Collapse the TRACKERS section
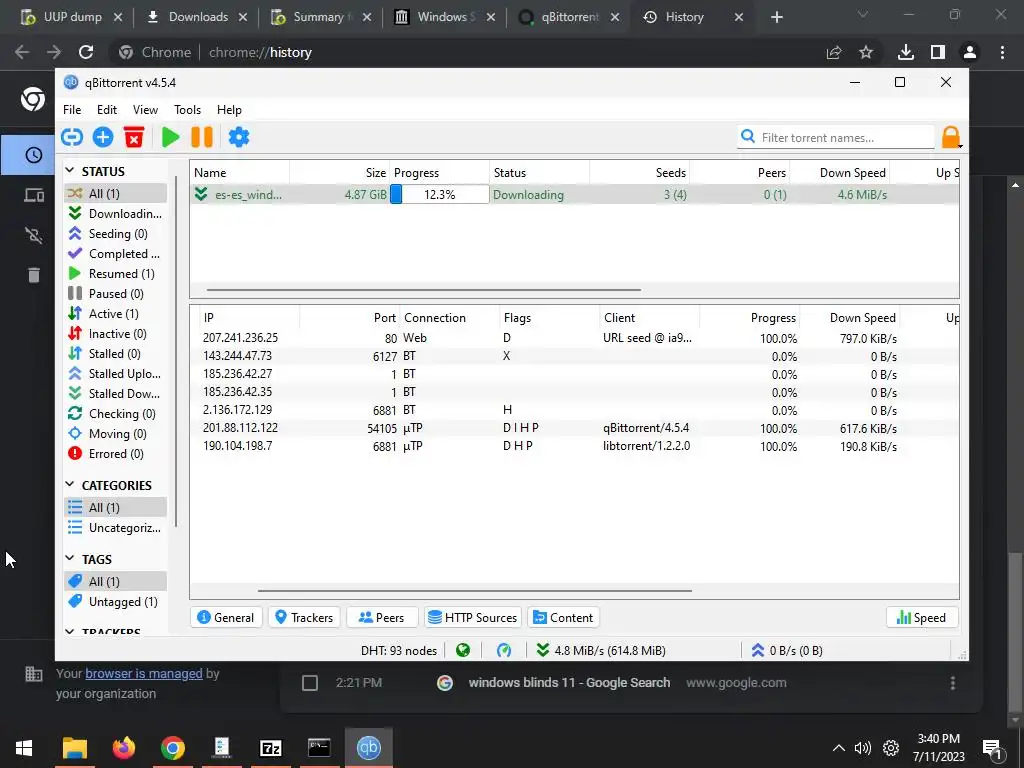The height and width of the screenshot is (768, 1024). point(70,632)
